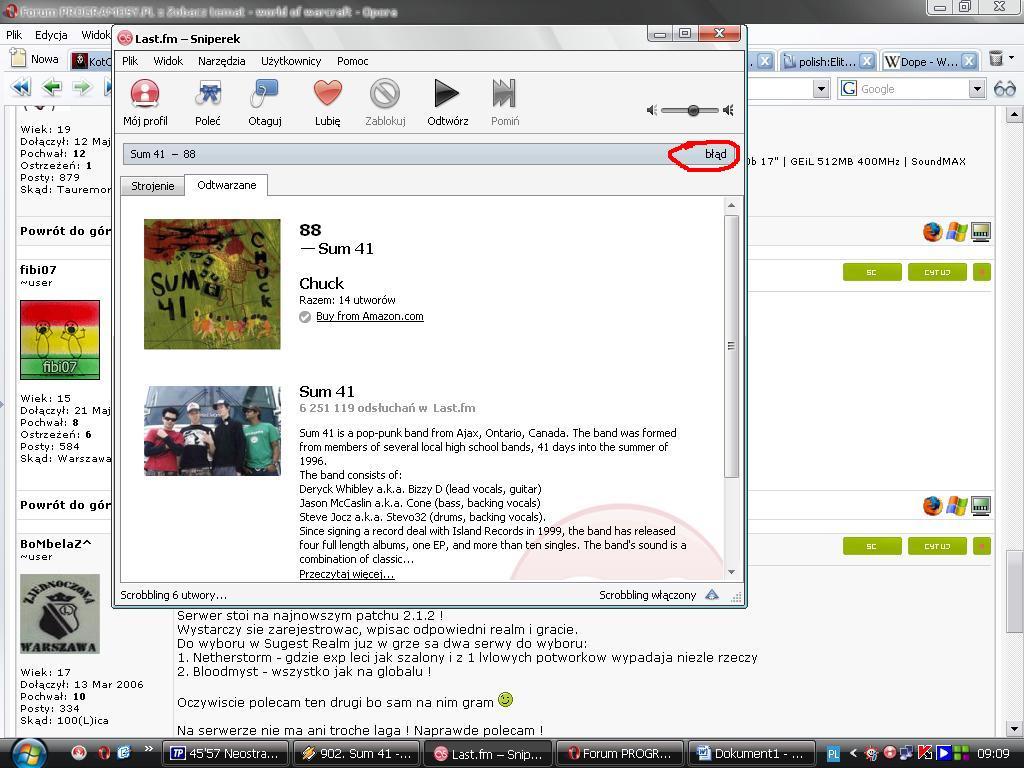This screenshot has width=1024, height=768.
Task: Click Firefox icon above fibi07's post
Action: (933, 232)
